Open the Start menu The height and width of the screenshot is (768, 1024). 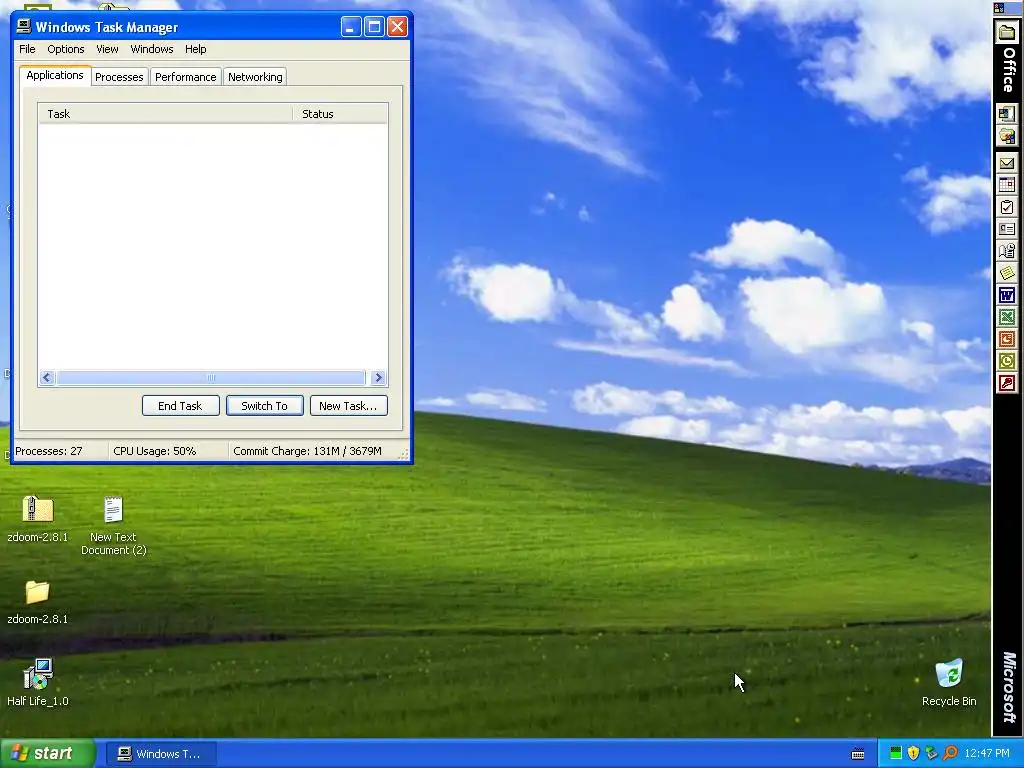click(x=47, y=754)
